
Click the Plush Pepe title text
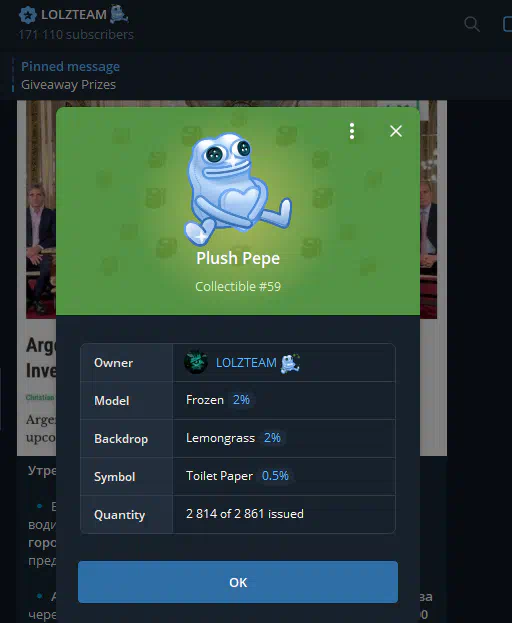tap(238, 258)
